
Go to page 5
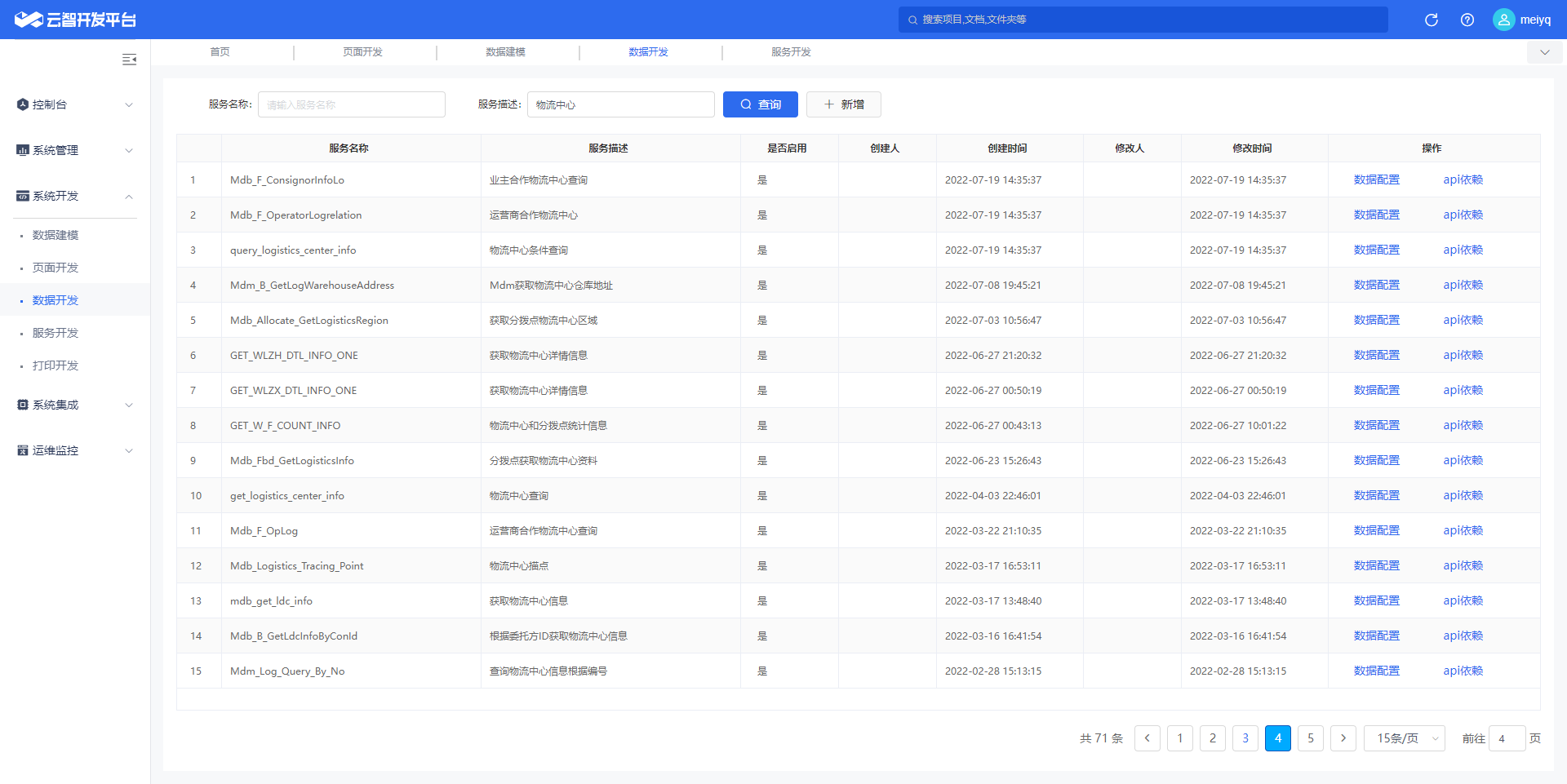pyautogui.click(x=1310, y=738)
